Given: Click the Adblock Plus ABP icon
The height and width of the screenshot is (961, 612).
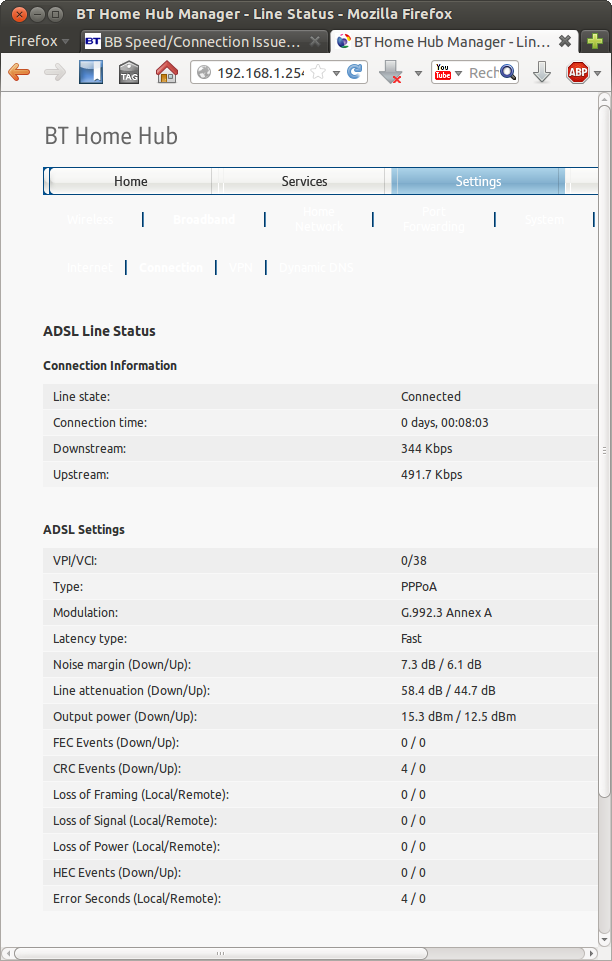Looking at the screenshot, I should [x=578, y=72].
